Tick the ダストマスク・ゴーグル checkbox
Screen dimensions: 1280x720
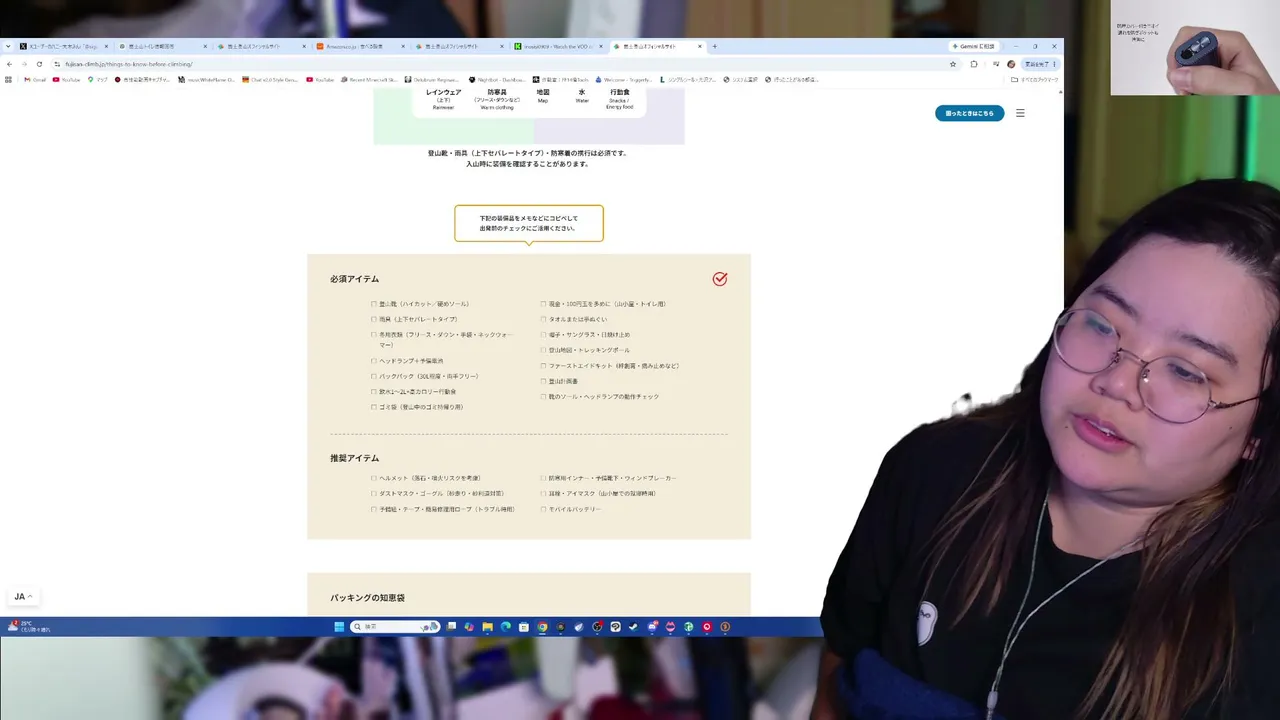tap(374, 494)
